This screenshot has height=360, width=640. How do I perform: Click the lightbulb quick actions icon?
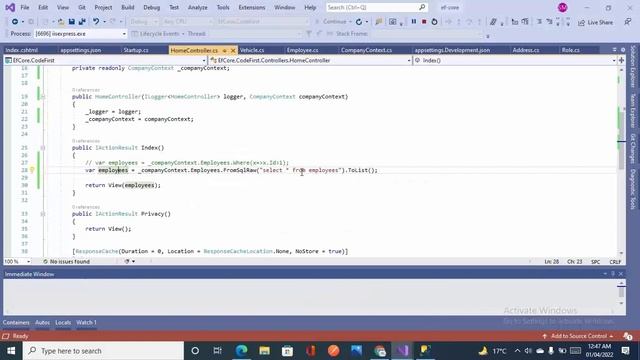pyautogui.click(x=32, y=170)
